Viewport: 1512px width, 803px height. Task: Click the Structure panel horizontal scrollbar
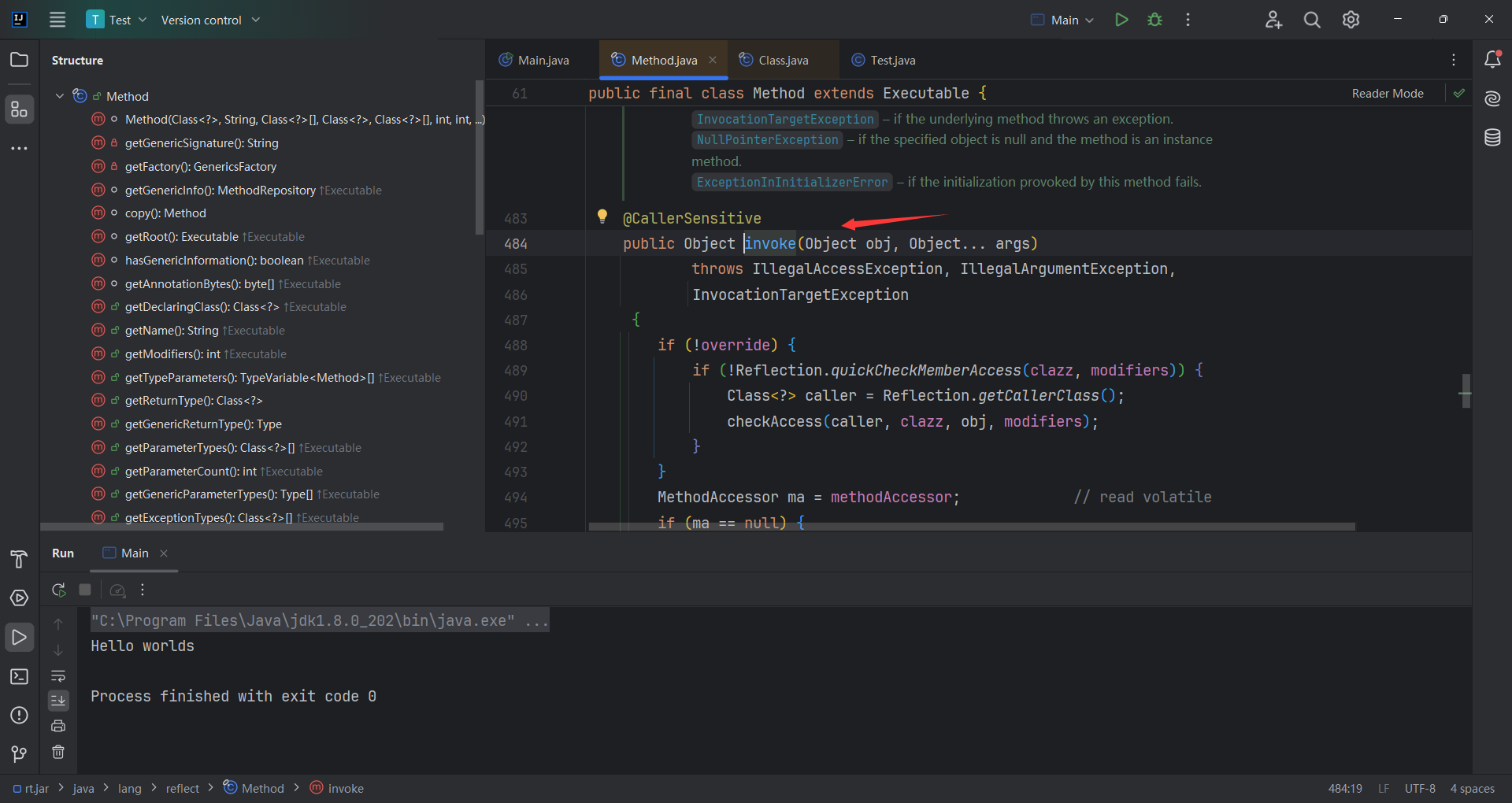(242, 527)
